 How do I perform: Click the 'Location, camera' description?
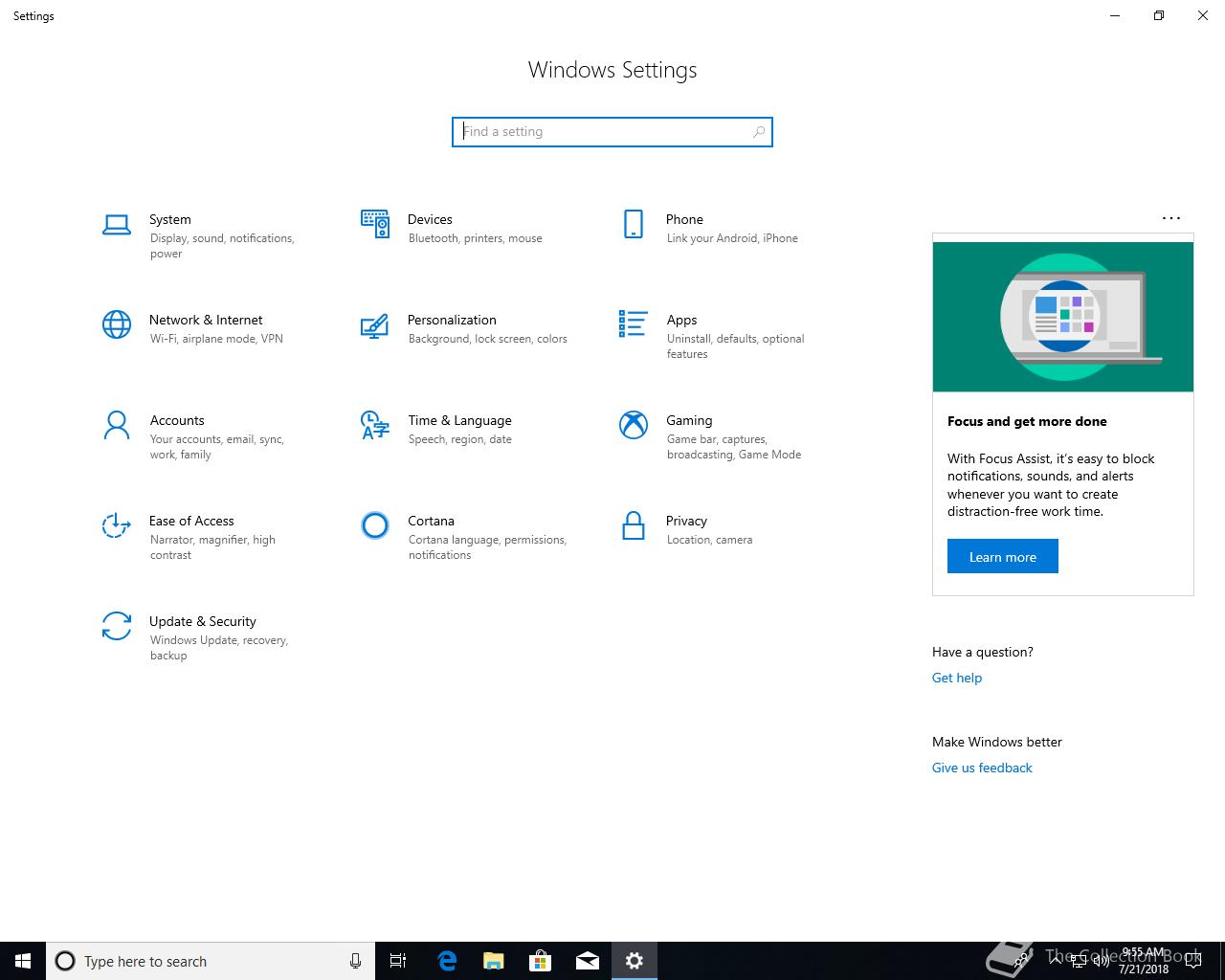tap(710, 540)
